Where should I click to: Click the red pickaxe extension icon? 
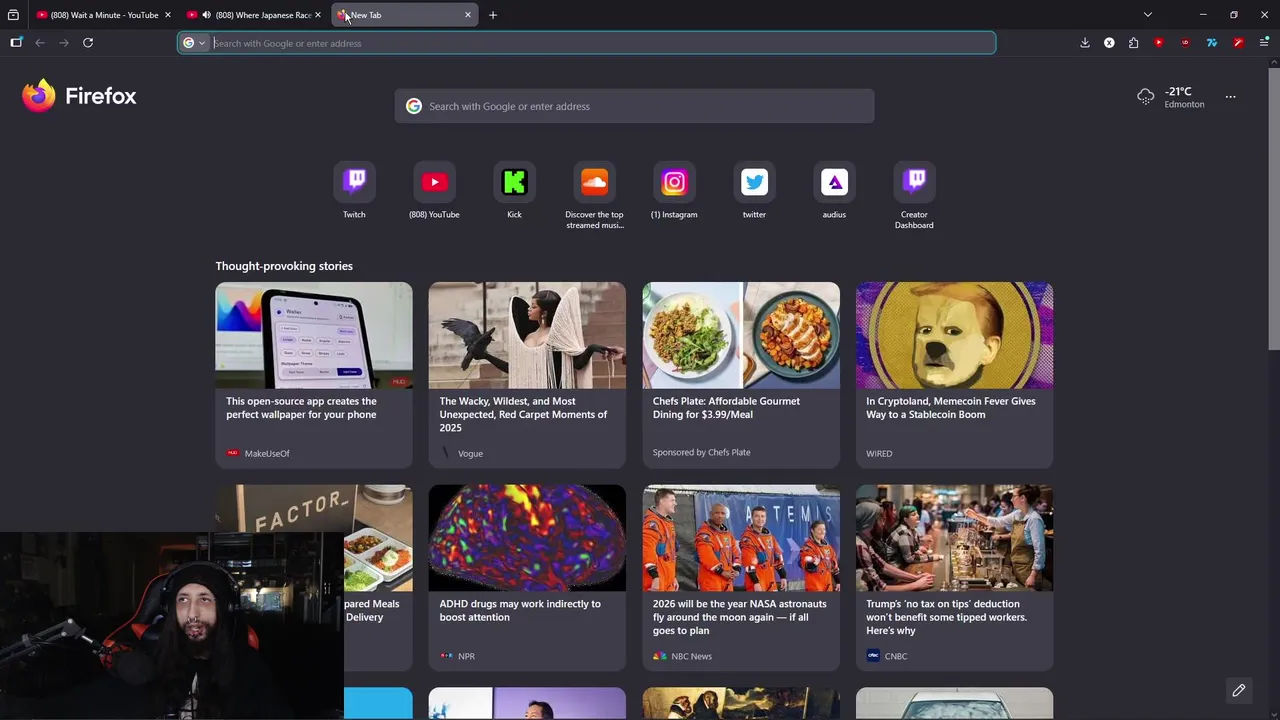(1238, 43)
